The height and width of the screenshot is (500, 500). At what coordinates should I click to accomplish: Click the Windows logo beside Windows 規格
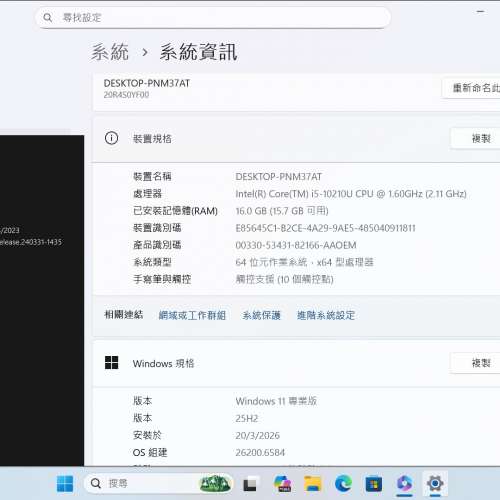[111, 363]
